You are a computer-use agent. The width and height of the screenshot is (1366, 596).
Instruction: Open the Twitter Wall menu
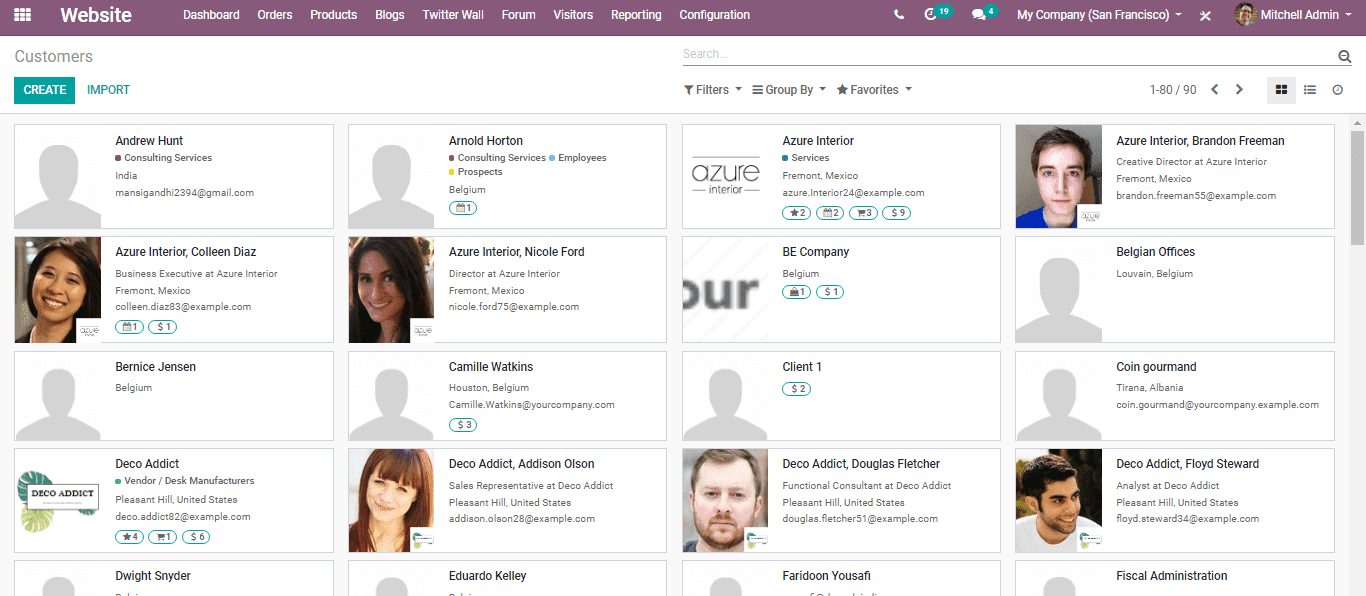pyautogui.click(x=453, y=15)
